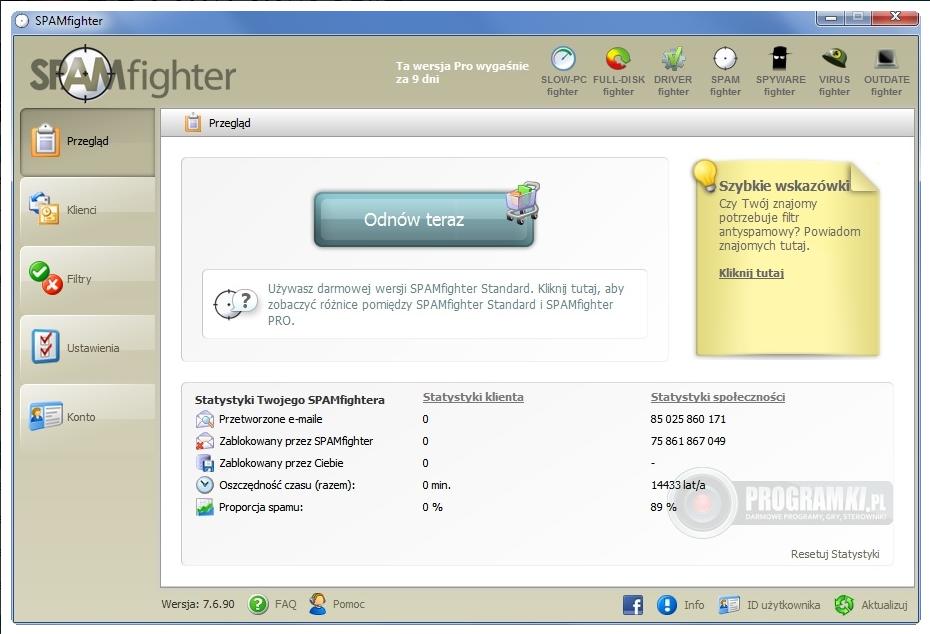Open DRIVER fighter tool
Screen dimensions: 930x634
(x=673, y=72)
